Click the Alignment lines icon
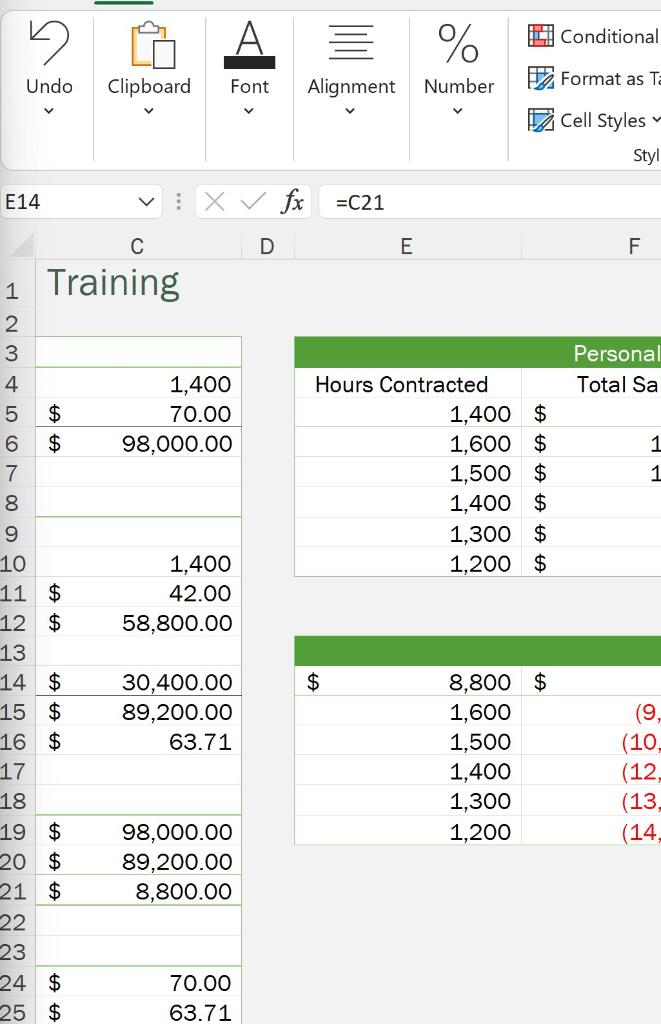 click(x=351, y=42)
